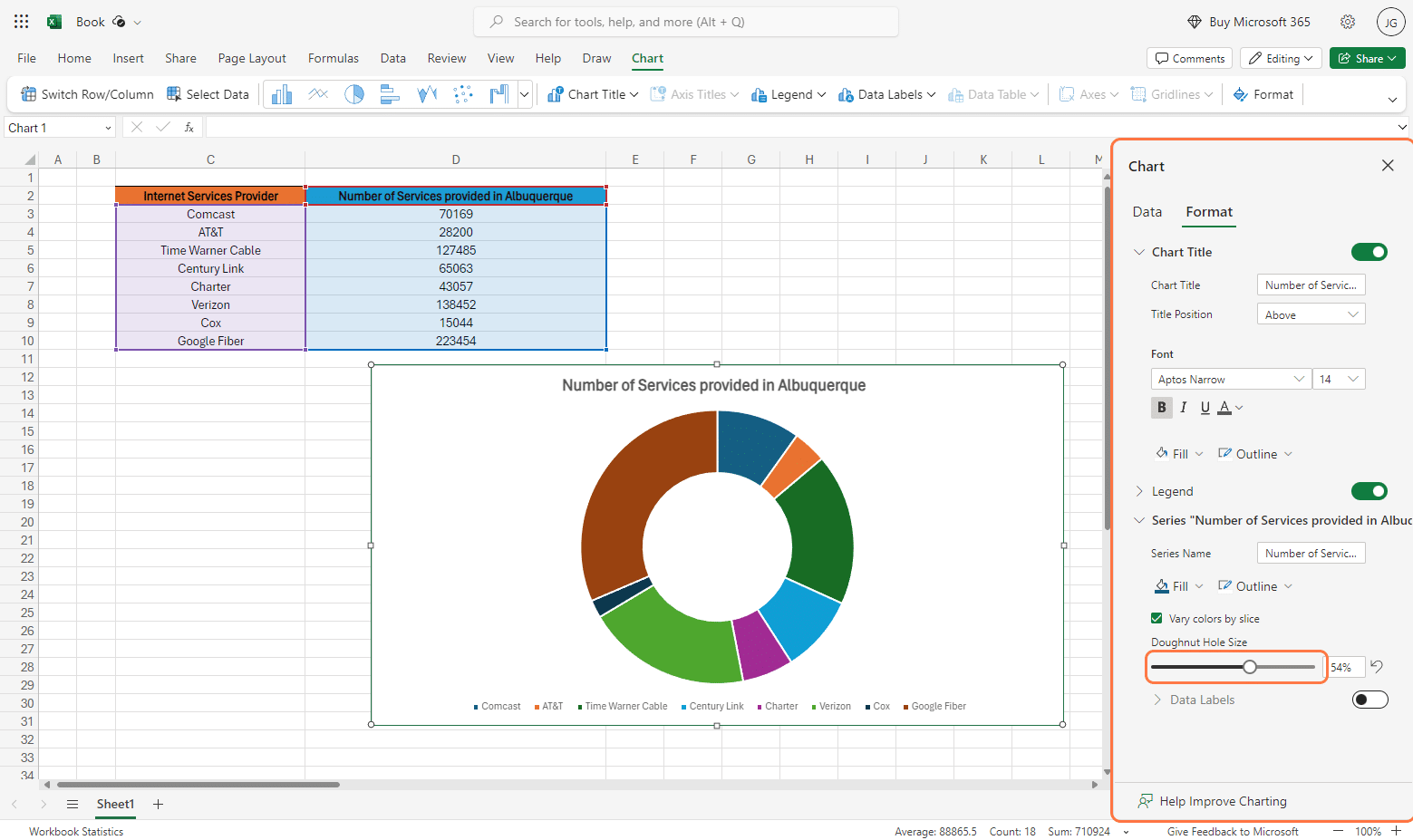The height and width of the screenshot is (840, 1413).
Task: Click Select Data button
Action: [208, 94]
